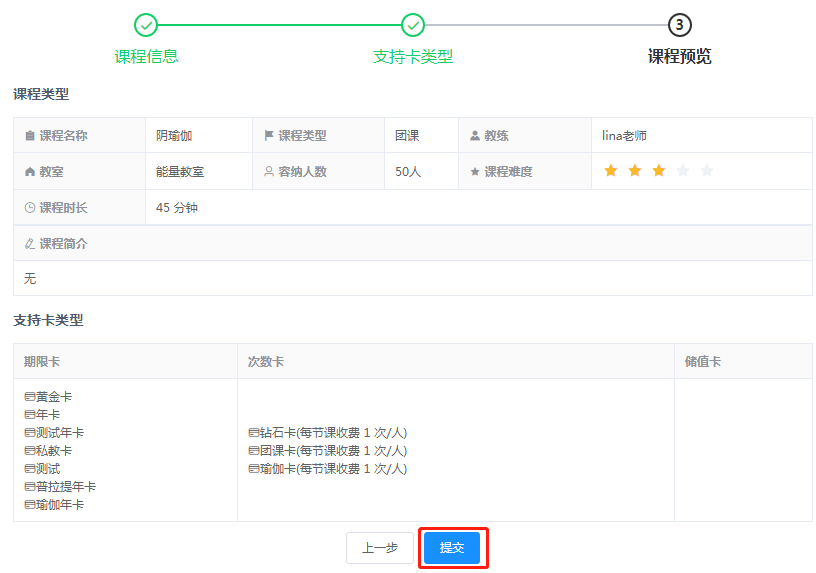
Task: Select the fifth difficulty star
Action: click(707, 171)
